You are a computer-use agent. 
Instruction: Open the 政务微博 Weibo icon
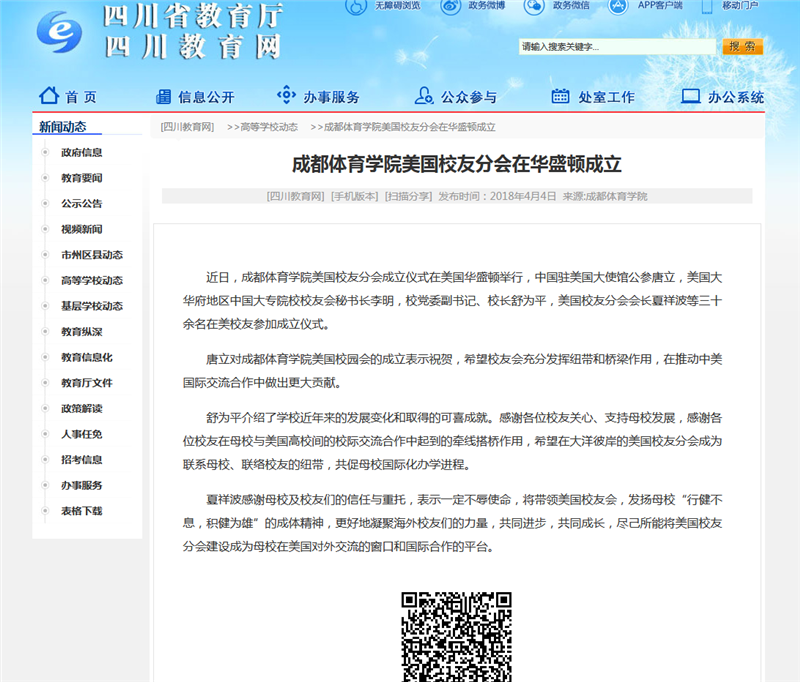point(451,6)
